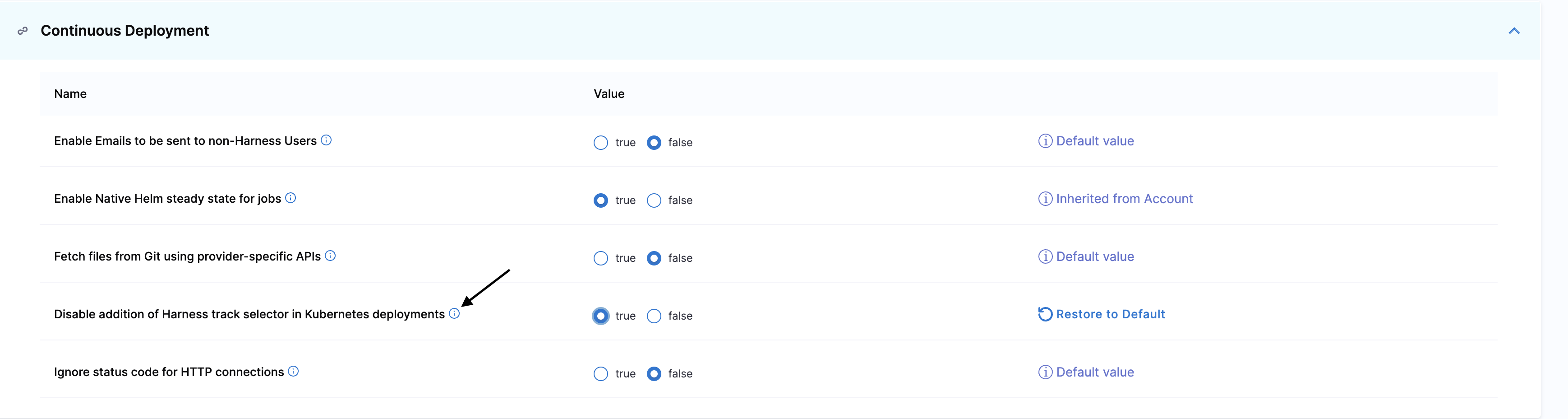
Task: Click Inherited from Account label
Action: [x=1124, y=199]
